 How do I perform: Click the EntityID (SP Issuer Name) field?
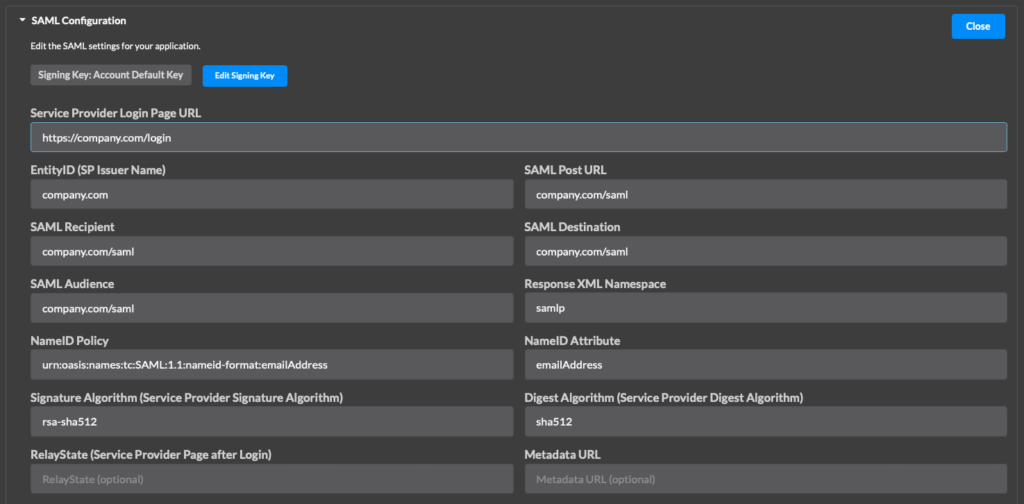pyautogui.click(x=272, y=195)
